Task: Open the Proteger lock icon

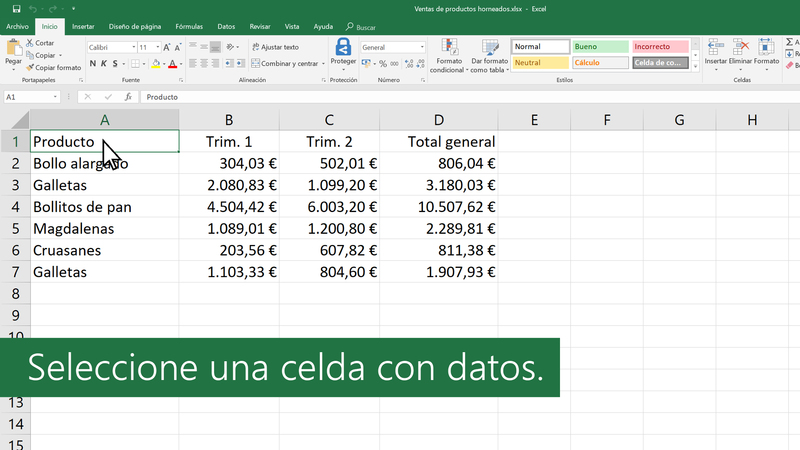Action: pyautogui.click(x=343, y=48)
